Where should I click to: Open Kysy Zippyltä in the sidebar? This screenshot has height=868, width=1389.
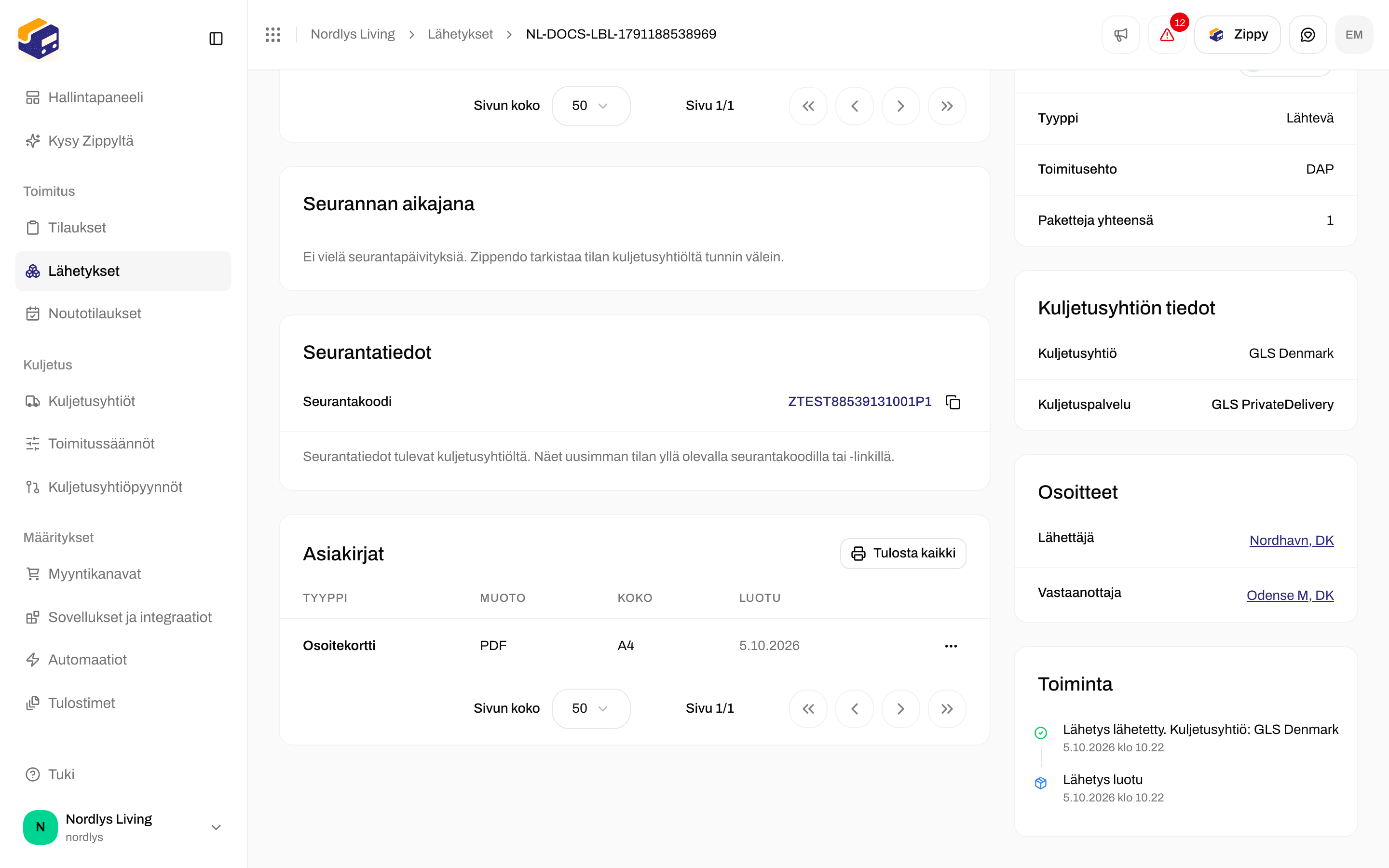tap(123, 141)
